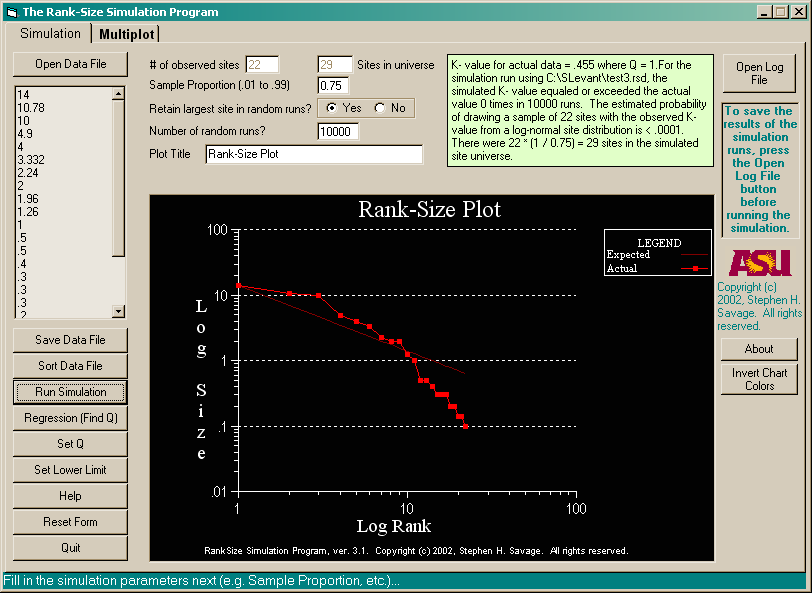This screenshot has height=593, width=812.
Task: Click the data list scroll down arrow
Action: pyautogui.click(x=119, y=311)
